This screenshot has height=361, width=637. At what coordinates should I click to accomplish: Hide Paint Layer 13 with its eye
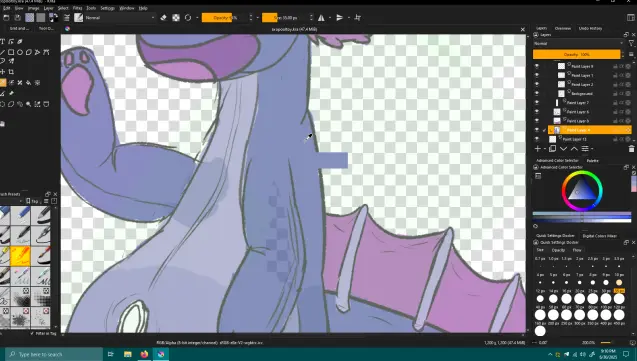point(537,139)
